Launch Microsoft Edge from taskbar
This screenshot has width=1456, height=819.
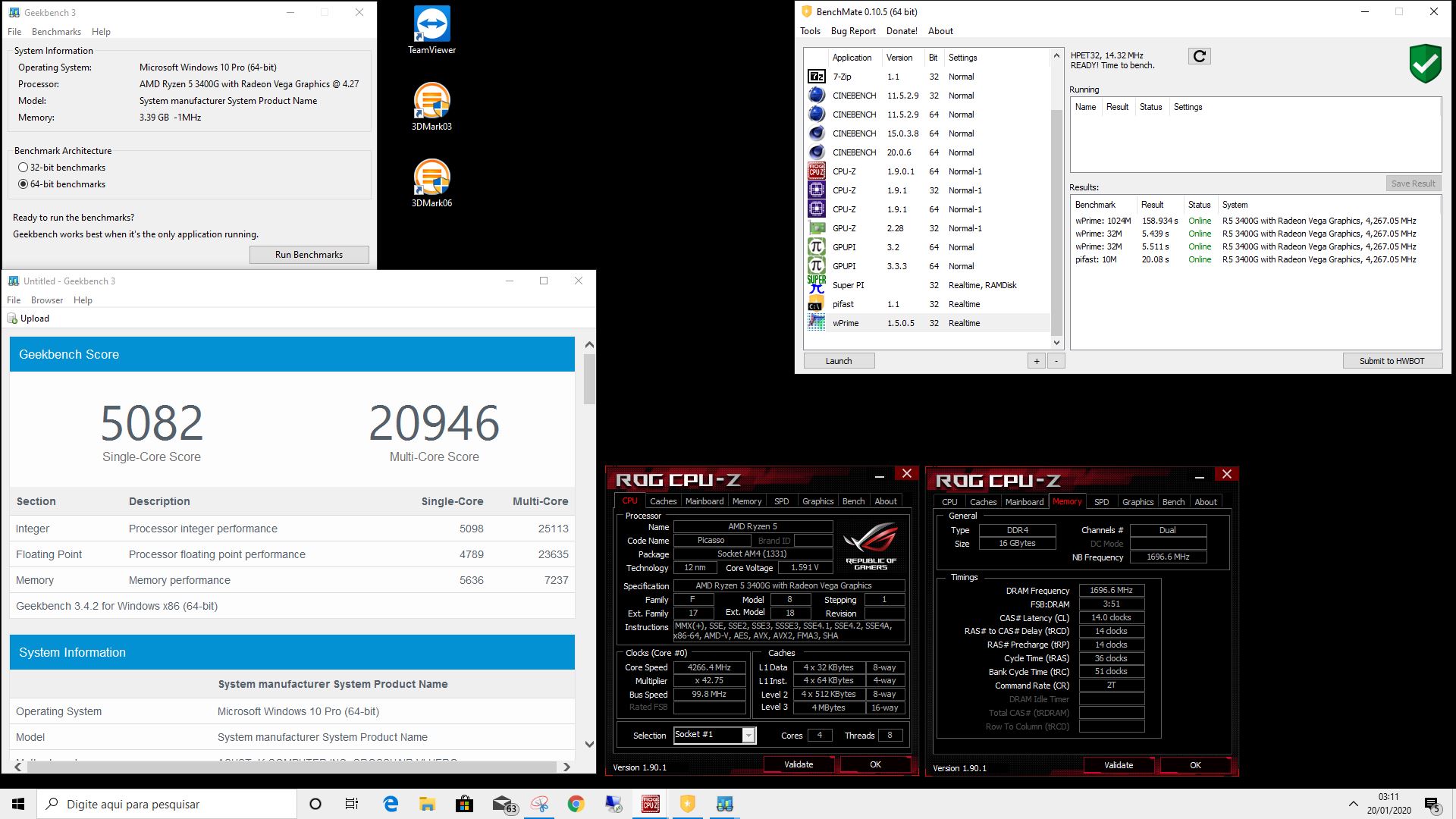tap(391, 804)
